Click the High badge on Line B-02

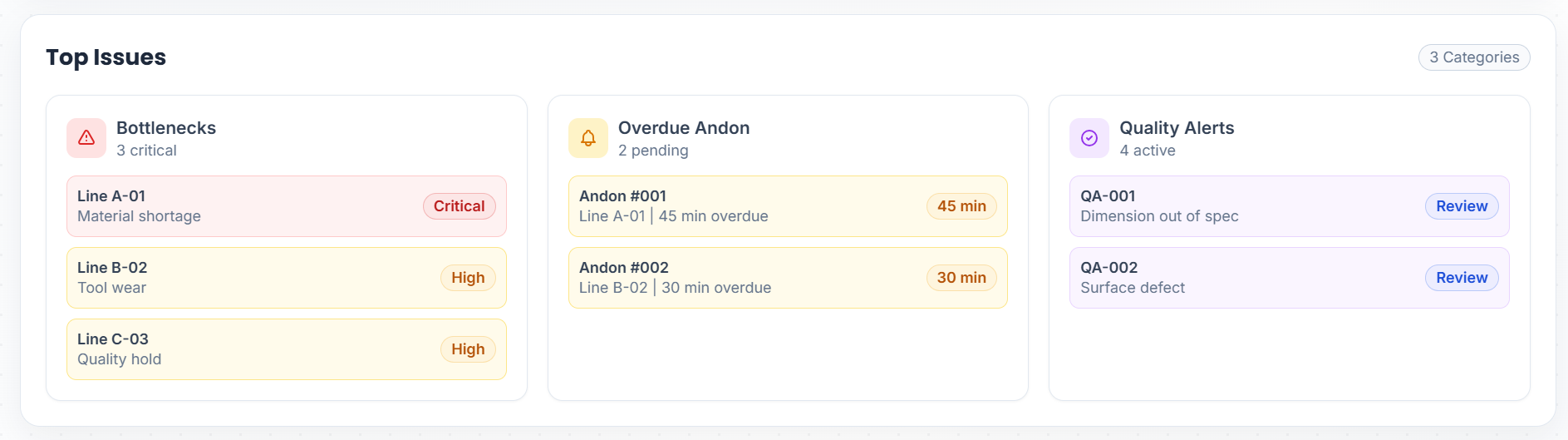coord(468,278)
